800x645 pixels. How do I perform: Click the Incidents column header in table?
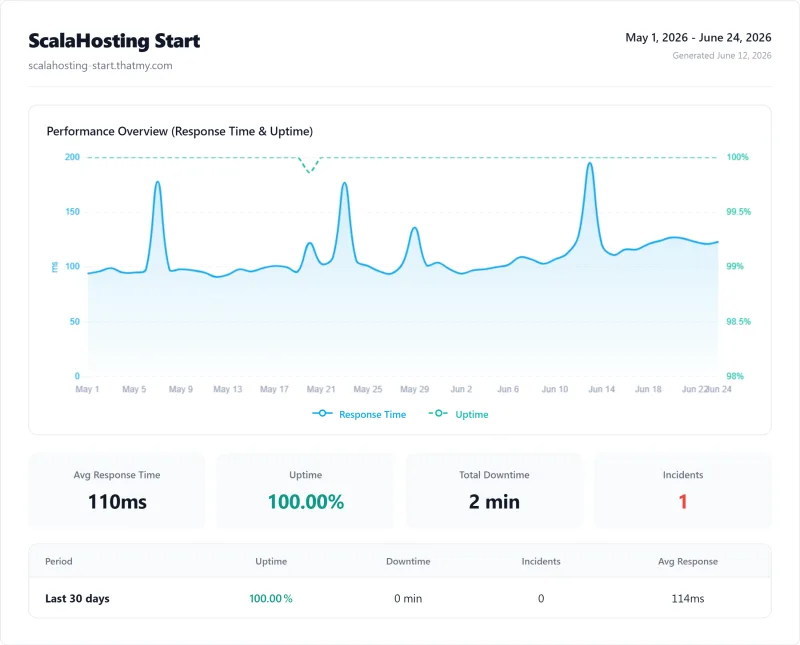click(541, 561)
